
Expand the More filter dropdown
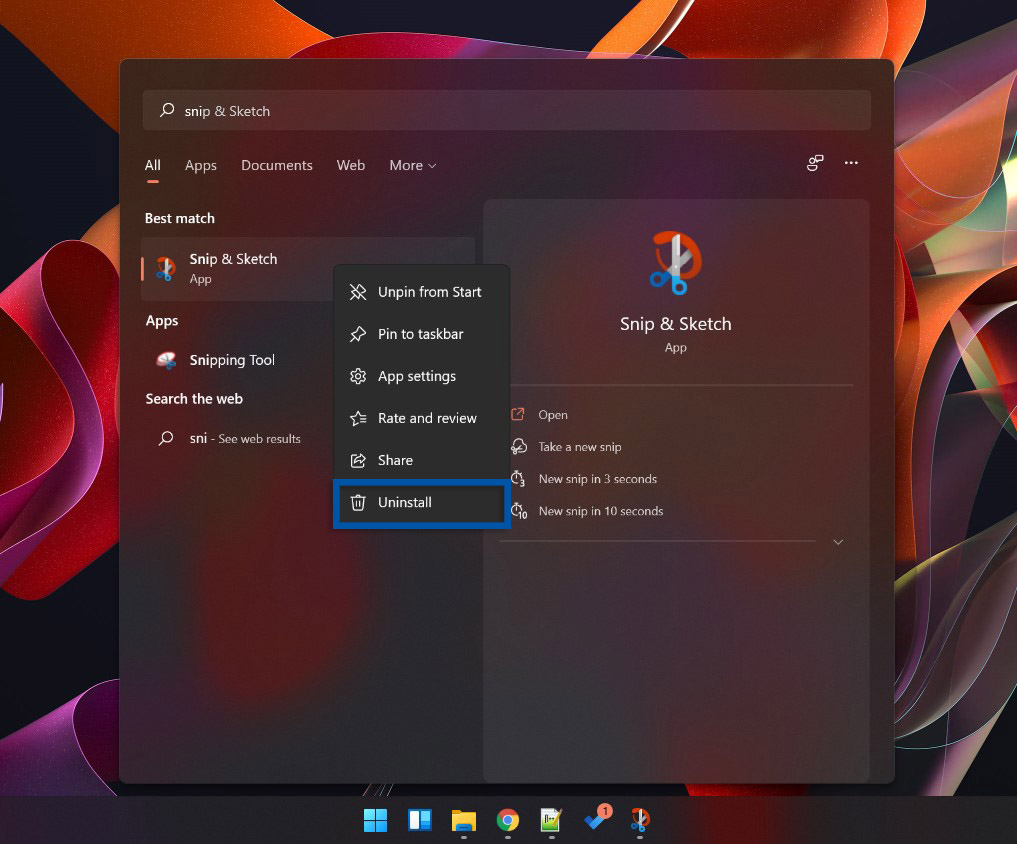412,165
